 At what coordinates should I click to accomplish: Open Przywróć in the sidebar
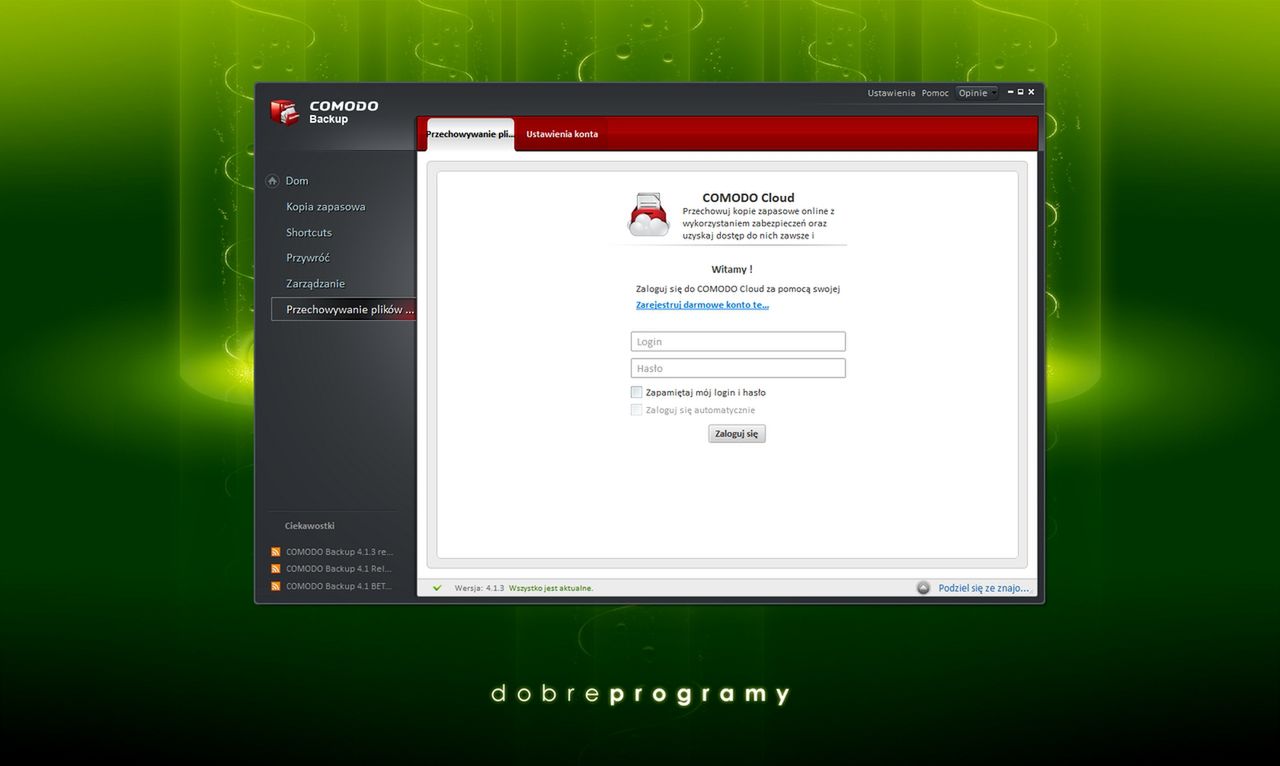coord(308,258)
